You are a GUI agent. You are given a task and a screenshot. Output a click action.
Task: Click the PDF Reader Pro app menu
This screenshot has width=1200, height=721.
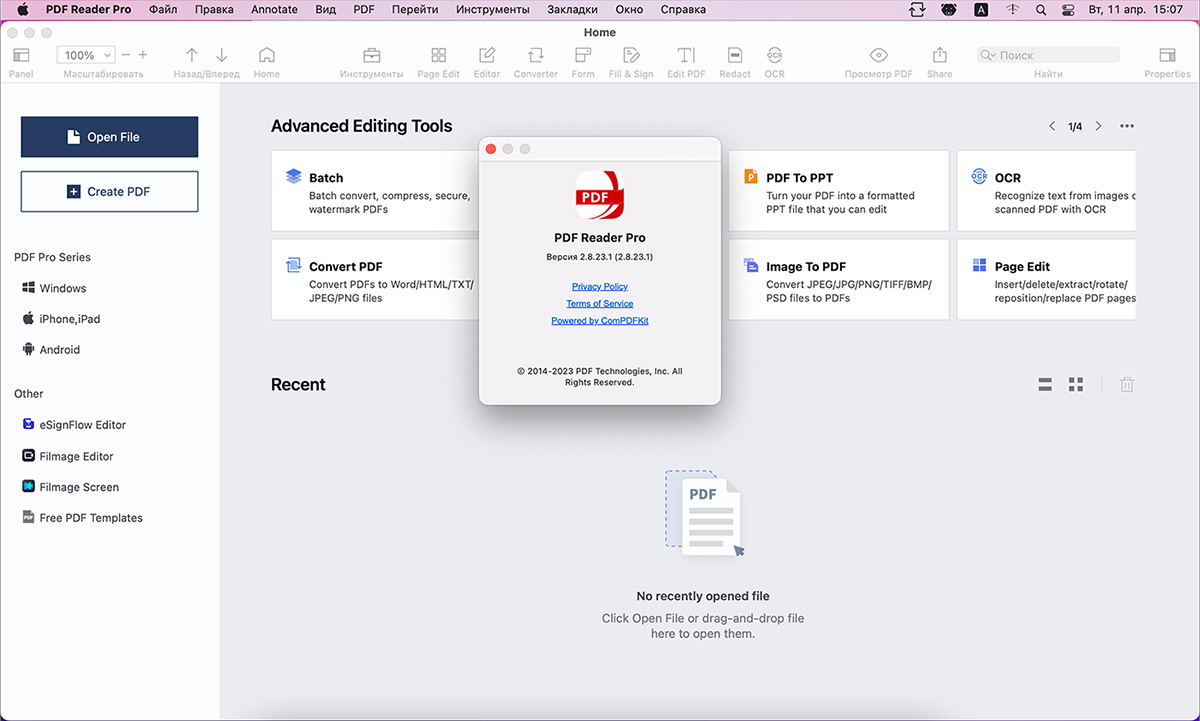[88, 10]
